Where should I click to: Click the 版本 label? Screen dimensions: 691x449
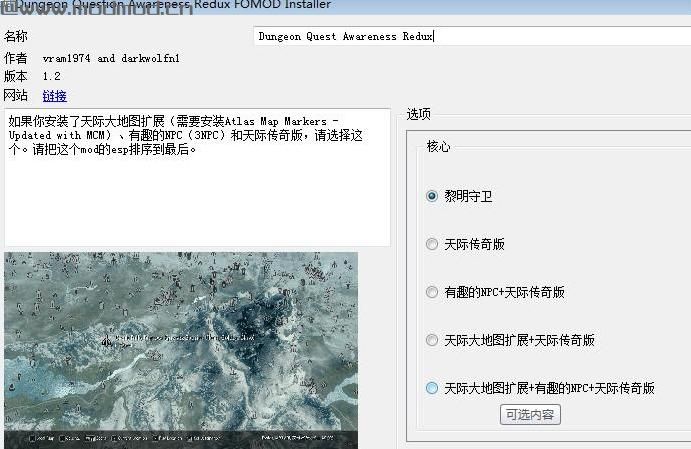pyautogui.click(x=15, y=76)
